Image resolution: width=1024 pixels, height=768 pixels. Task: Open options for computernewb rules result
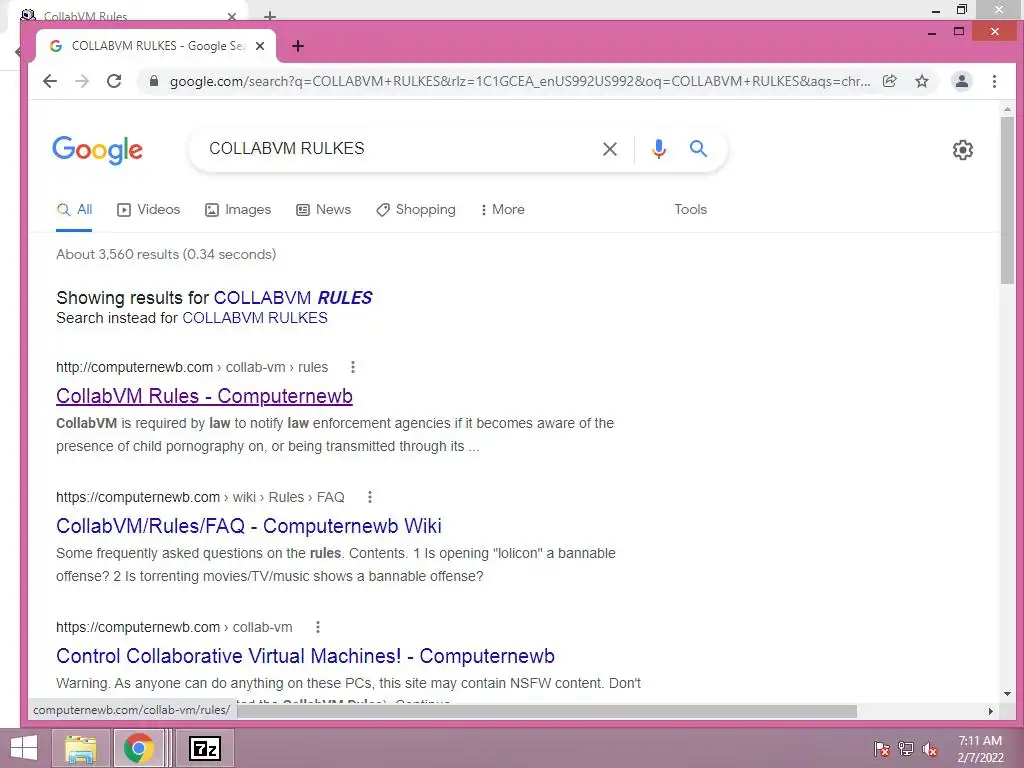tap(353, 367)
